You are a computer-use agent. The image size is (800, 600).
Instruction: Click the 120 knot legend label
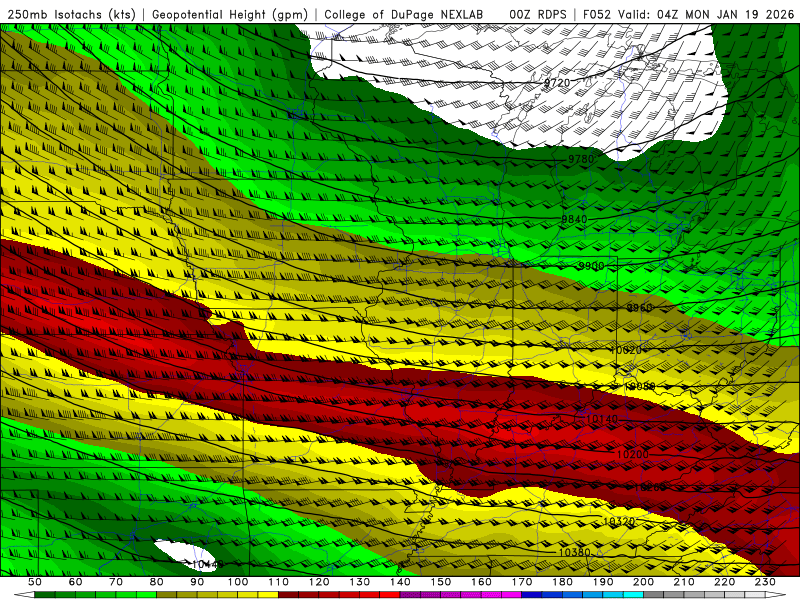[x=319, y=582]
